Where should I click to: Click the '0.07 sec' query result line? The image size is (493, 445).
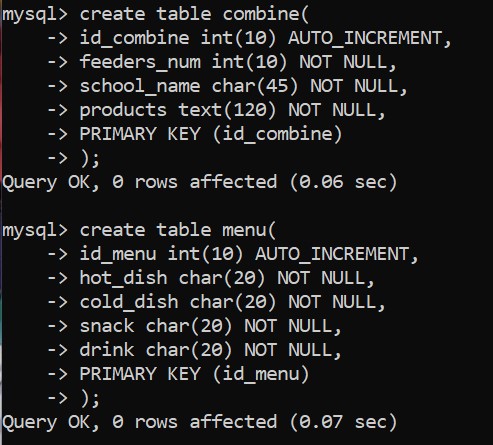pyautogui.click(x=199, y=422)
